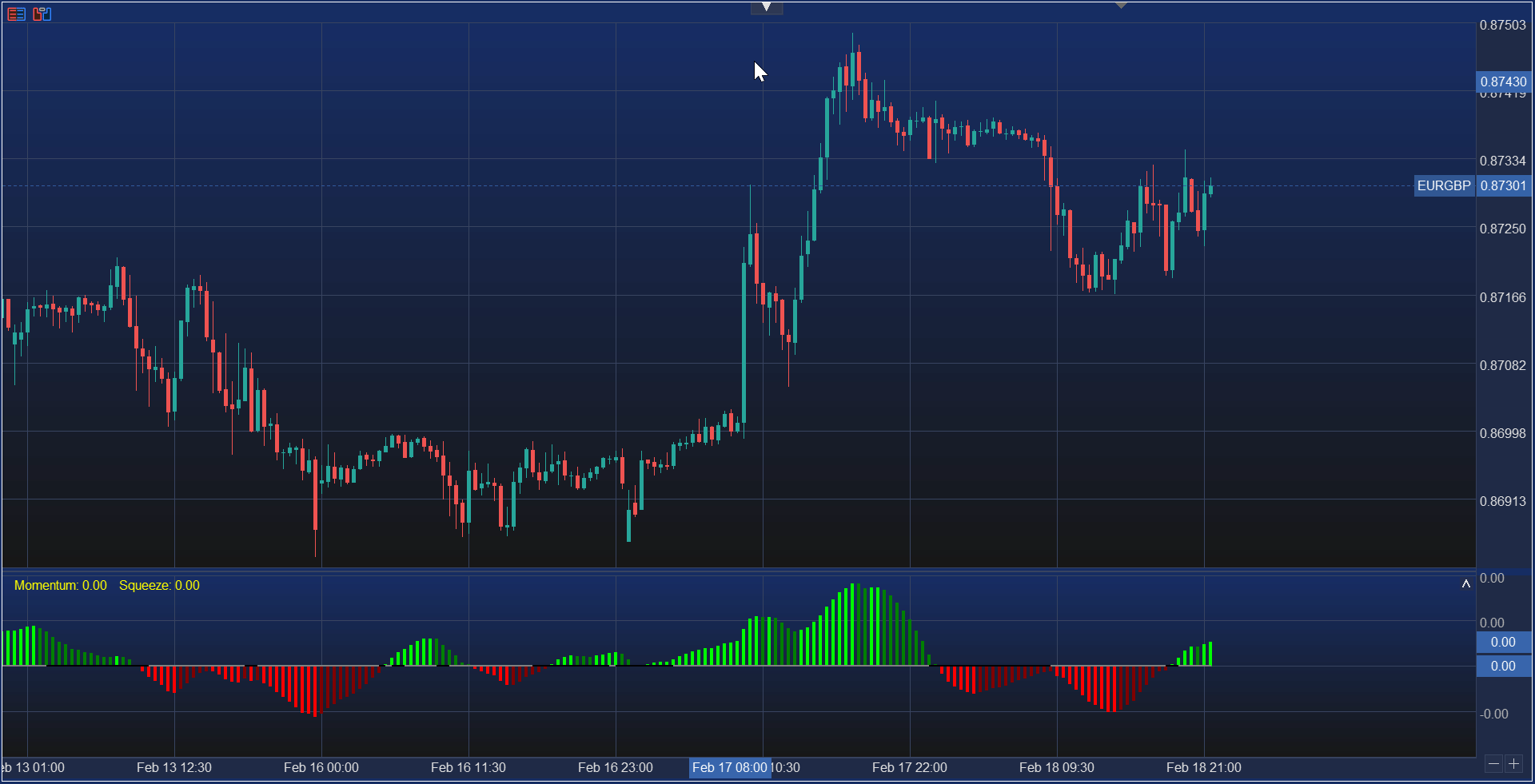
Task: Click the Squeeze: 0.00 indicator label
Action: pyautogui.click(x=159, y=585)
